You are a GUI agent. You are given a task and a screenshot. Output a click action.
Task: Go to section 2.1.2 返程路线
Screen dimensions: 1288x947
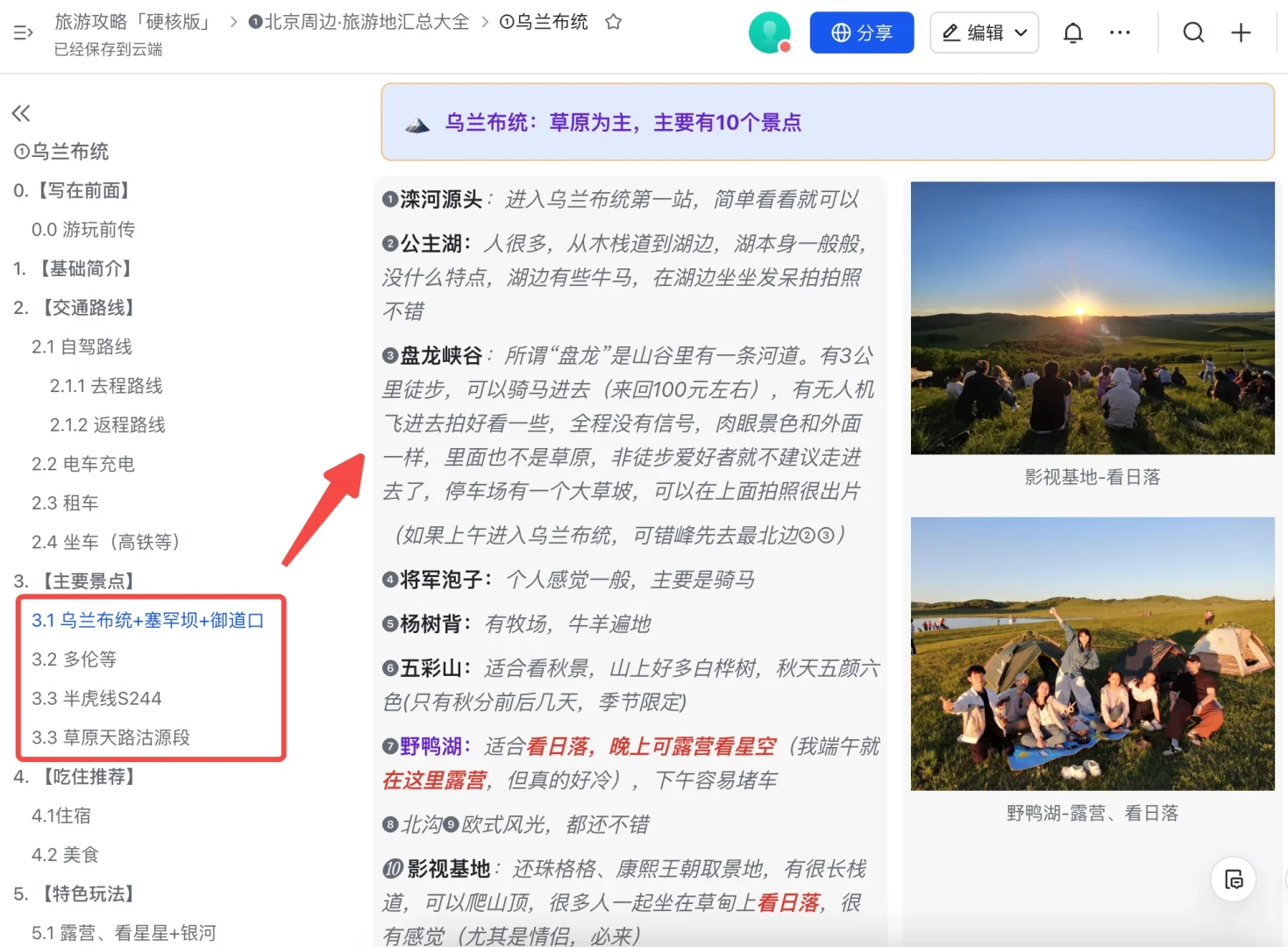[x=108, y=425]
